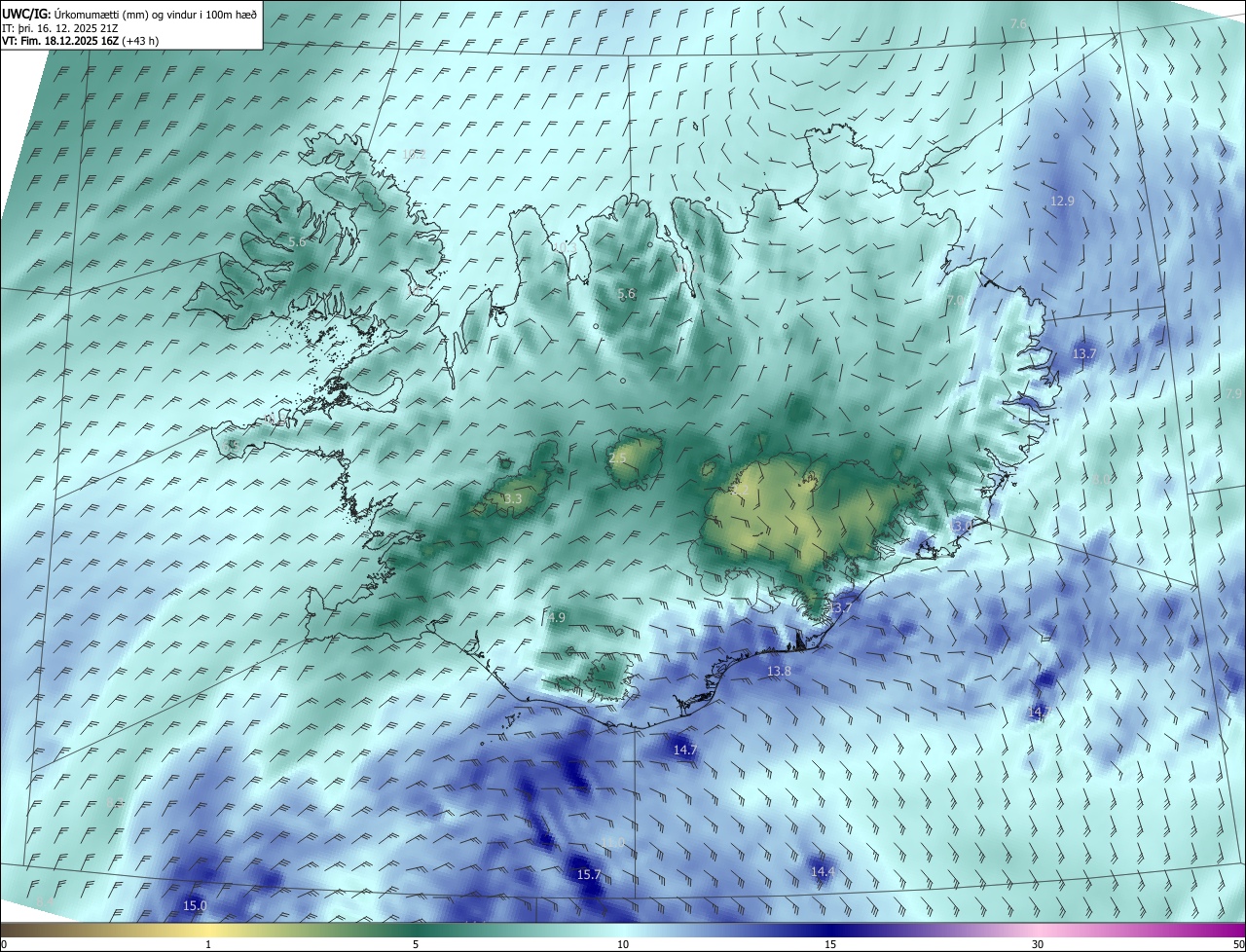Click the 7.9 value label
Screen dimensions: 1246x952
(x=1233, y=394)
